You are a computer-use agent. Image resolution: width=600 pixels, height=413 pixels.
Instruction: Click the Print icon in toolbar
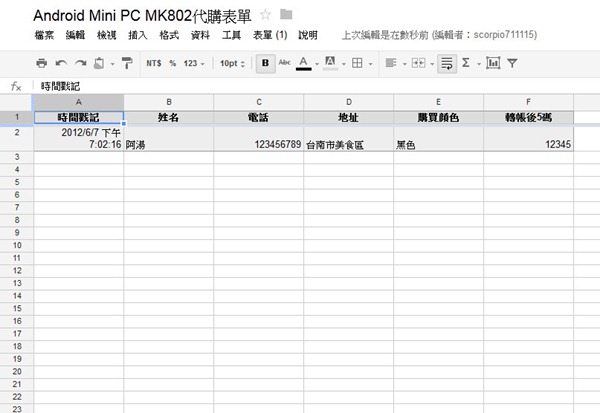(41, 63)
